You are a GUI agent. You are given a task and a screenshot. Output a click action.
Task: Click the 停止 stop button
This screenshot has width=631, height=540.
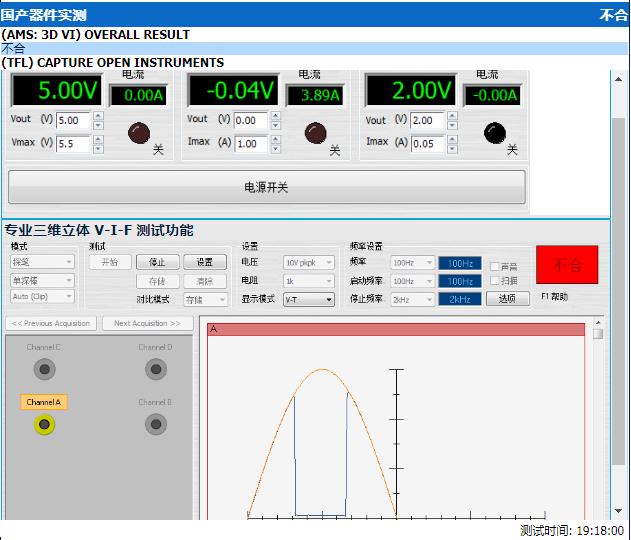[x=157, y=262]
